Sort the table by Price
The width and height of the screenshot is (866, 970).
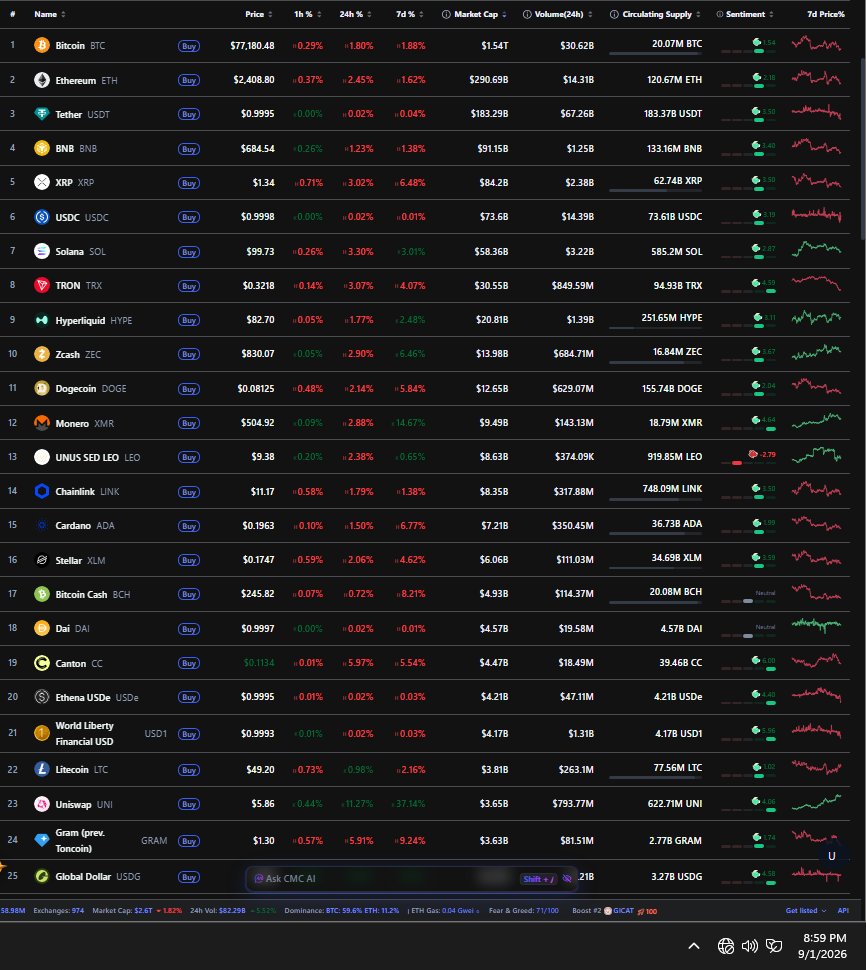pos(259,14)
